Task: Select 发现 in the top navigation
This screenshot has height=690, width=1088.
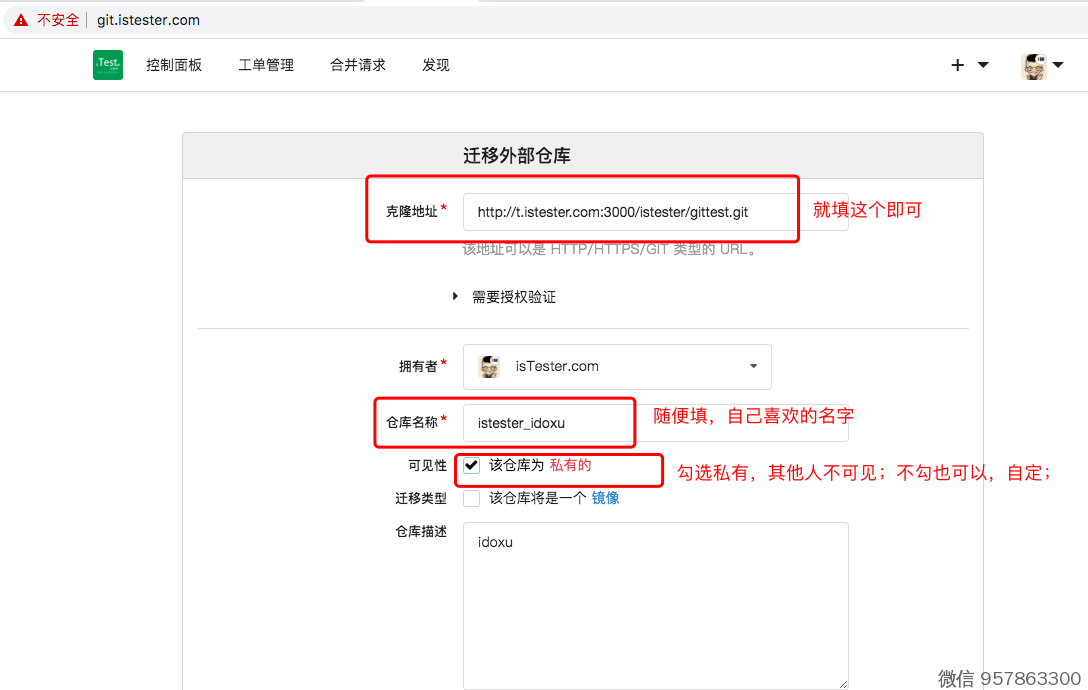Action: (436, 65)
